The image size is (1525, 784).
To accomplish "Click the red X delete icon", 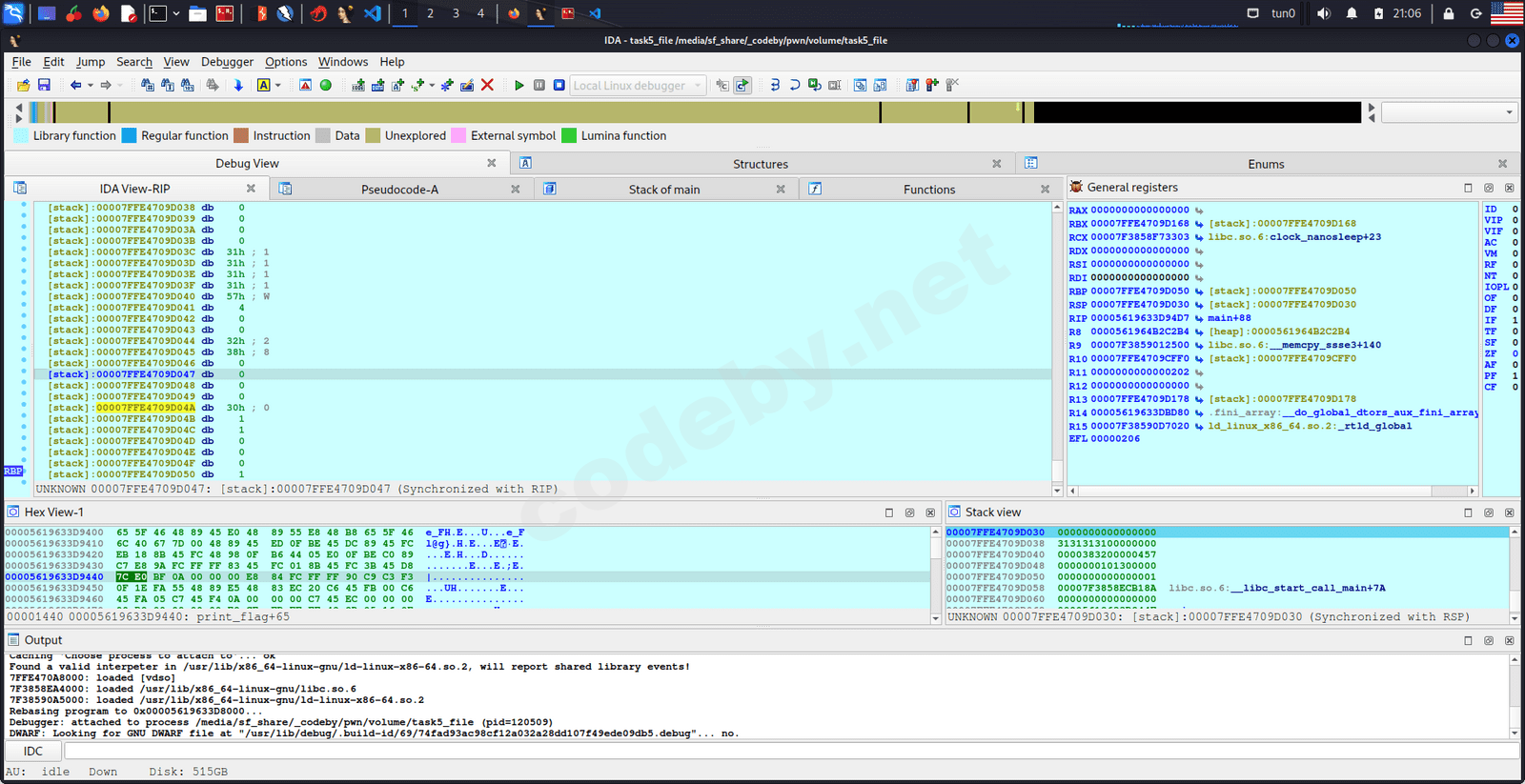I will click(x=487, y=86).
